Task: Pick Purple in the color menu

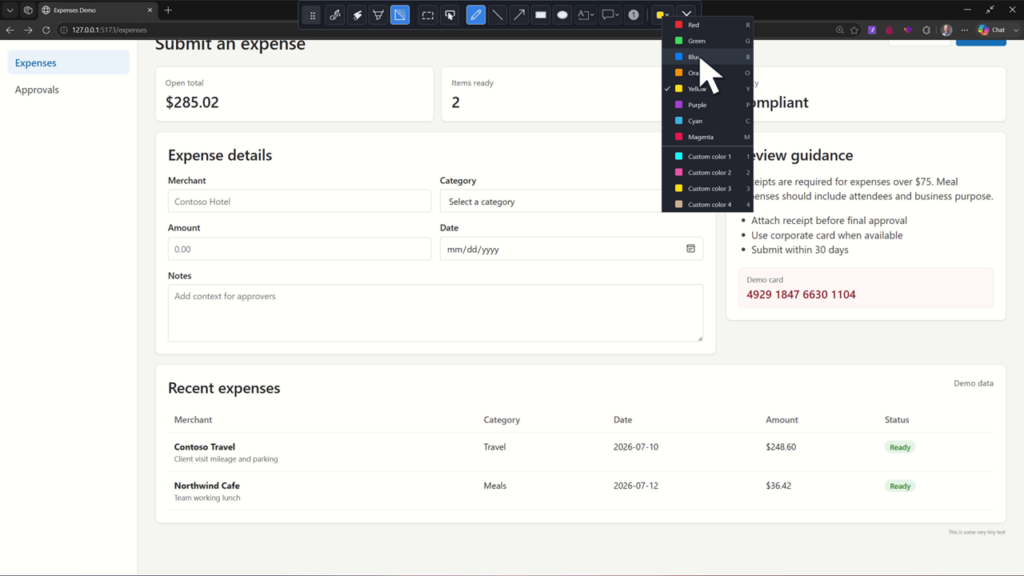Action: (x=707, y=104)
